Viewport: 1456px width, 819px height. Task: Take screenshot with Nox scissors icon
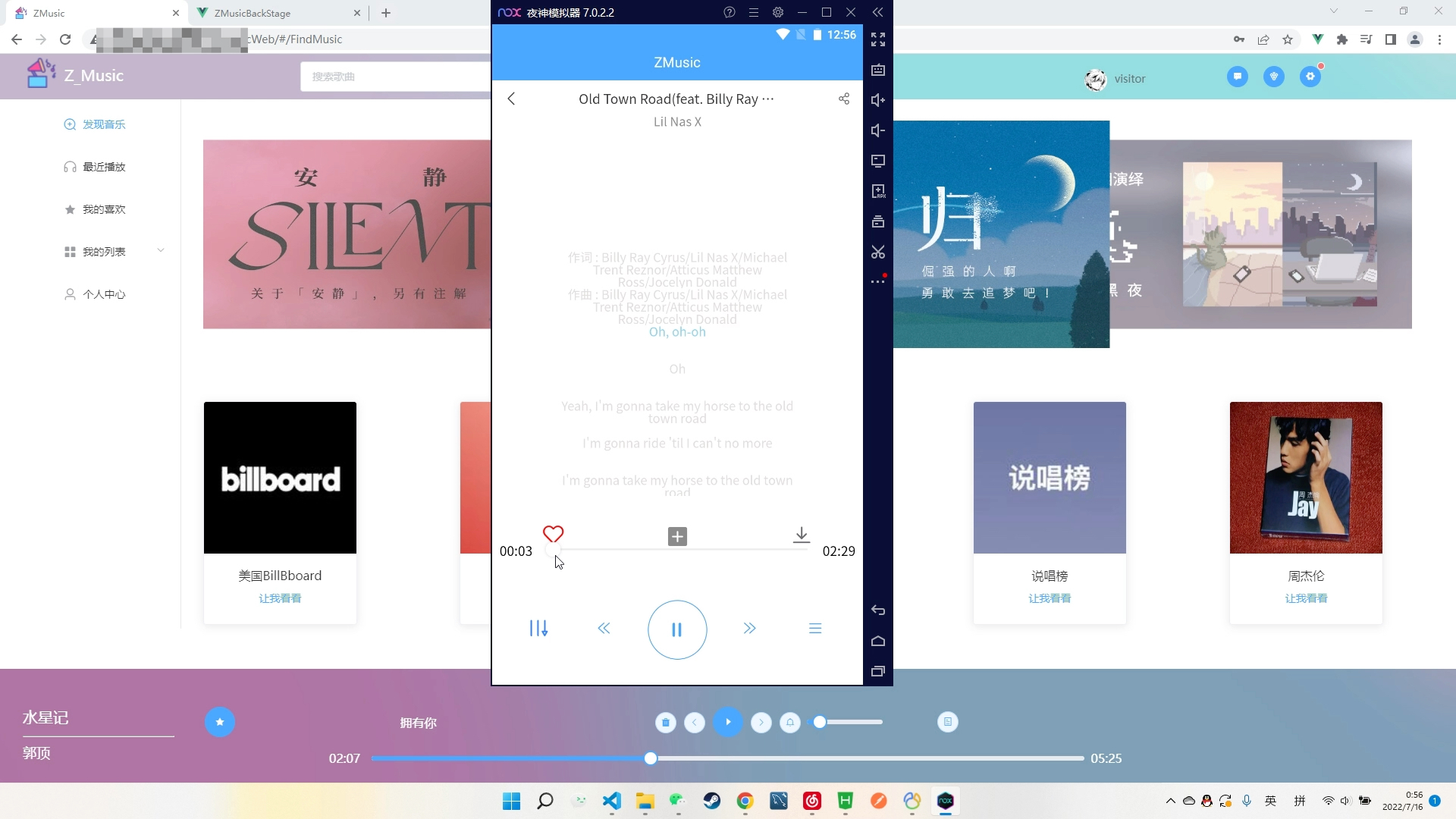878,252
